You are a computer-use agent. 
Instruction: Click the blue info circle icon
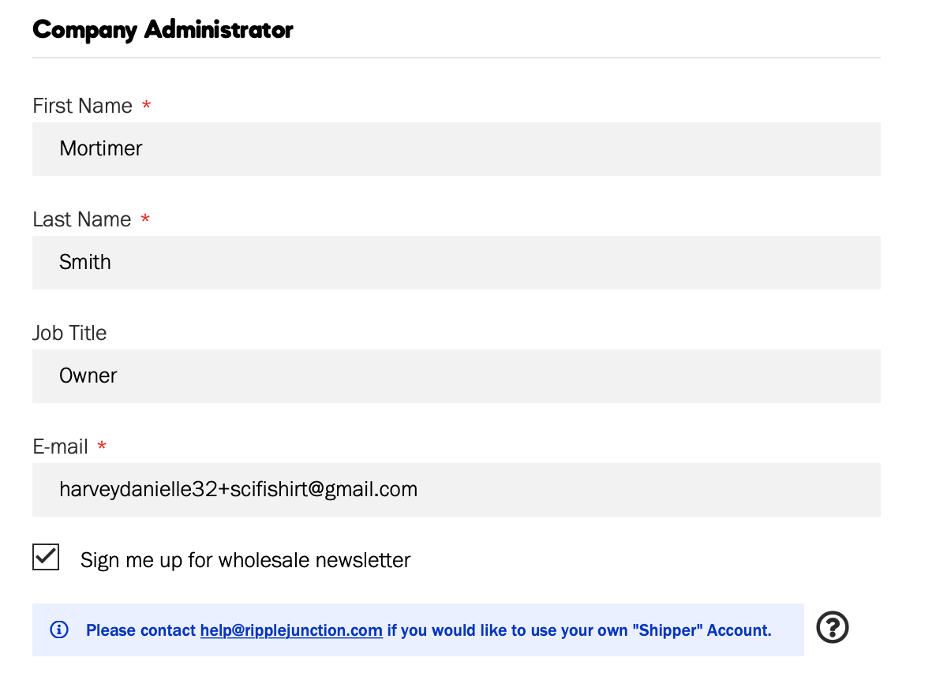click(x=59, y=630)
